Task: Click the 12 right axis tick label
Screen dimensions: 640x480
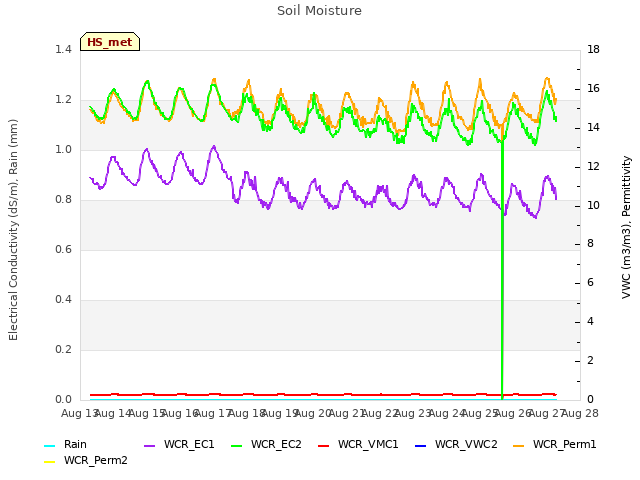Action: (x=593, y=167)
